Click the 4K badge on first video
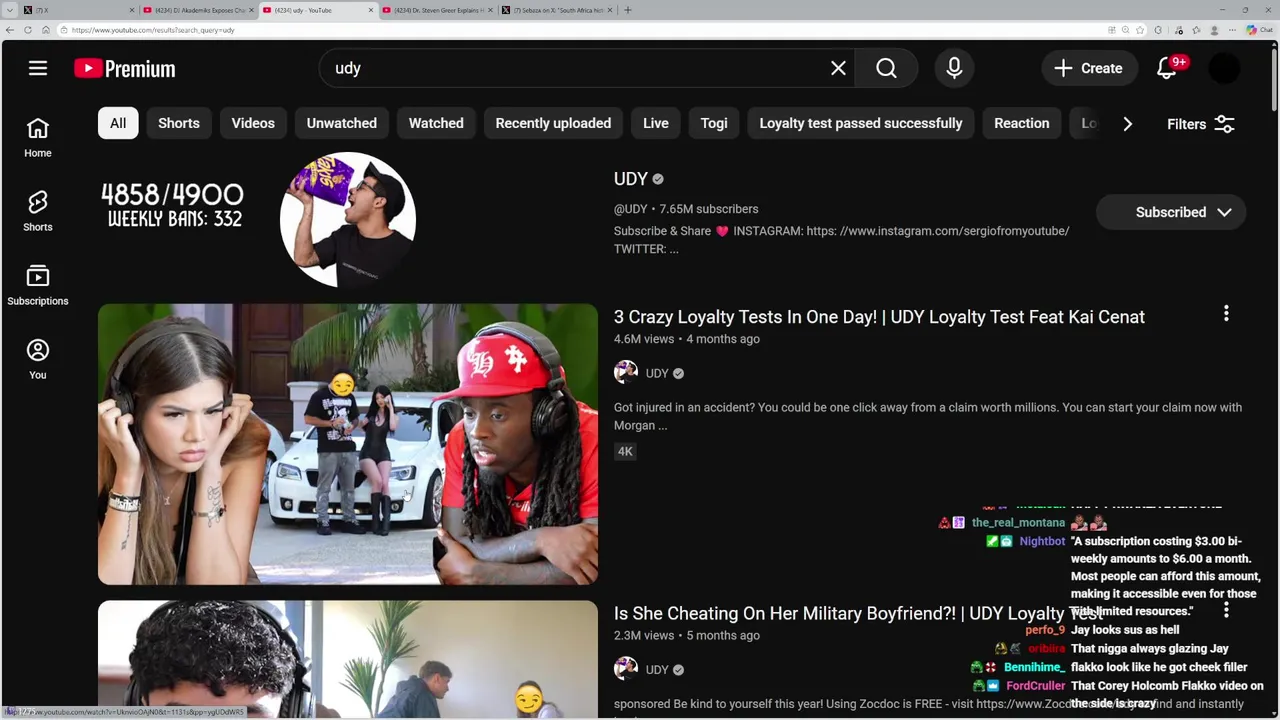Viewport: 1280px width, 720px height. pos(625,451)
